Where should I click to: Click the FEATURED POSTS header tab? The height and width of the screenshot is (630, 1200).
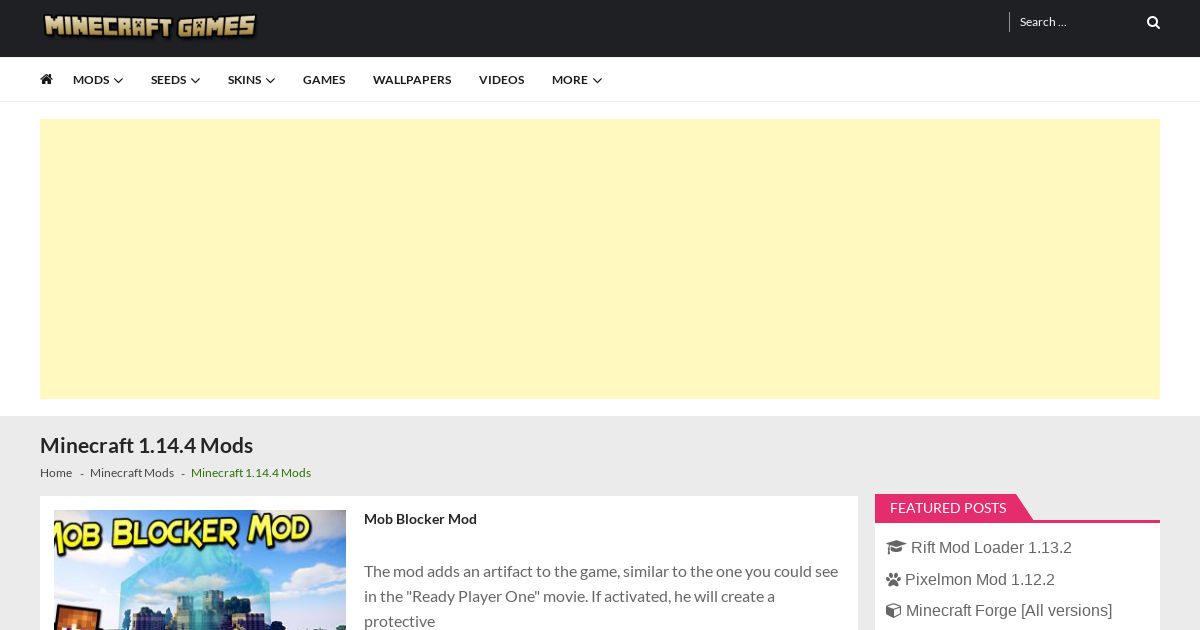point(948,508)
